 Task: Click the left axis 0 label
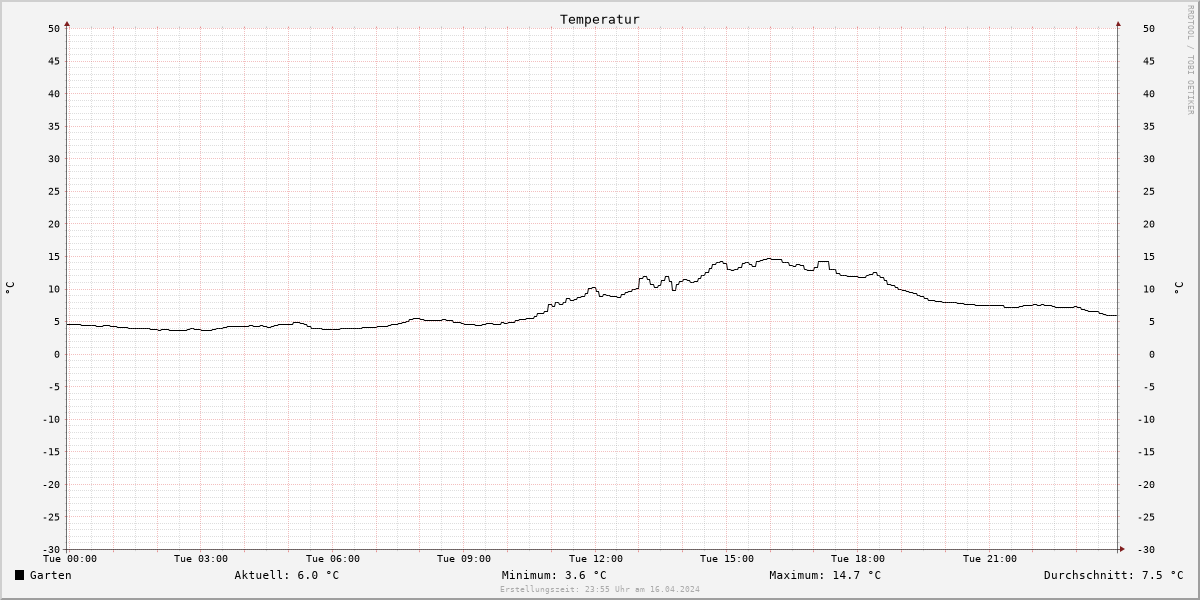57,354
